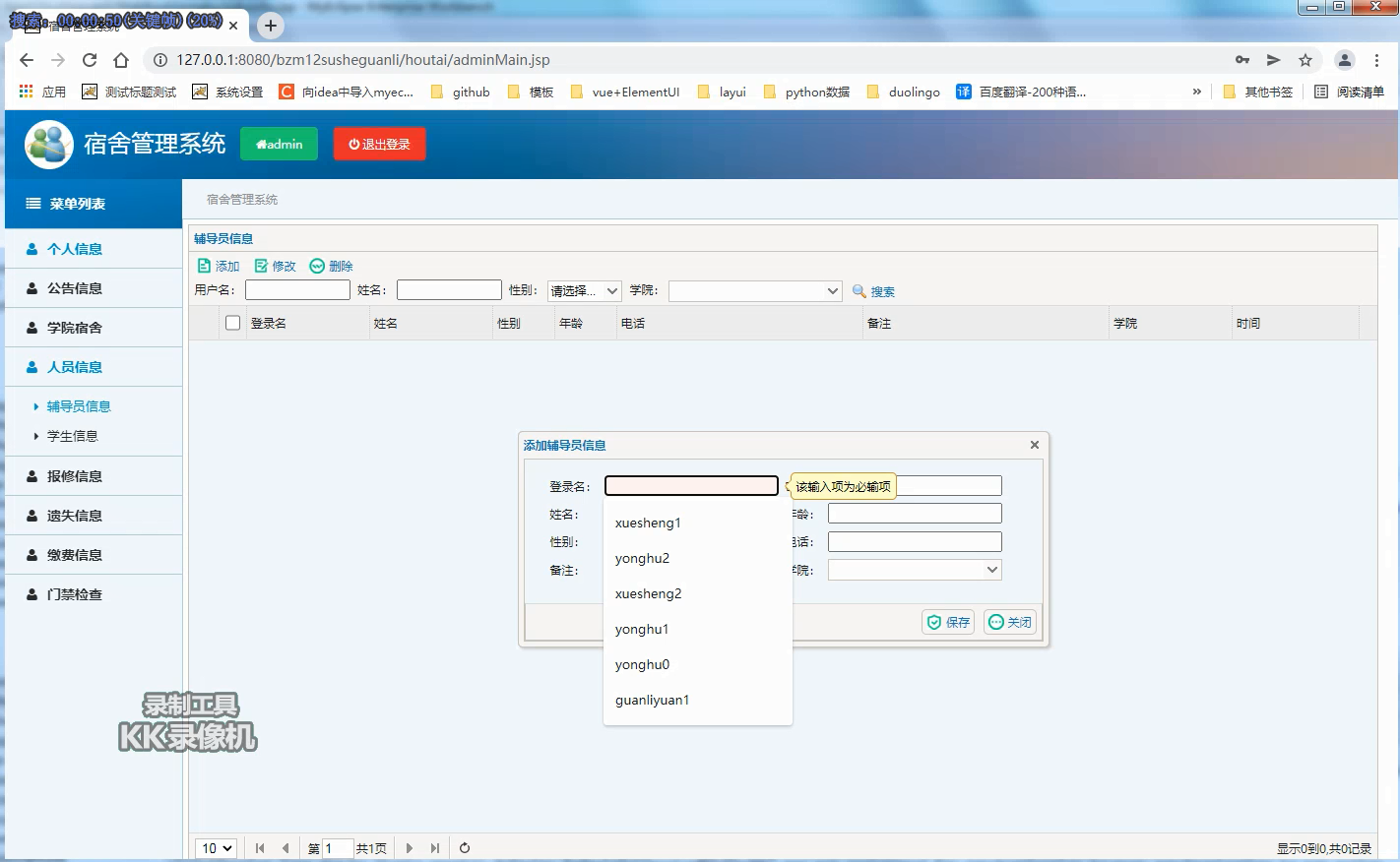
Task: Click the 电话 input in the dialog
Action: coord(915,542)
